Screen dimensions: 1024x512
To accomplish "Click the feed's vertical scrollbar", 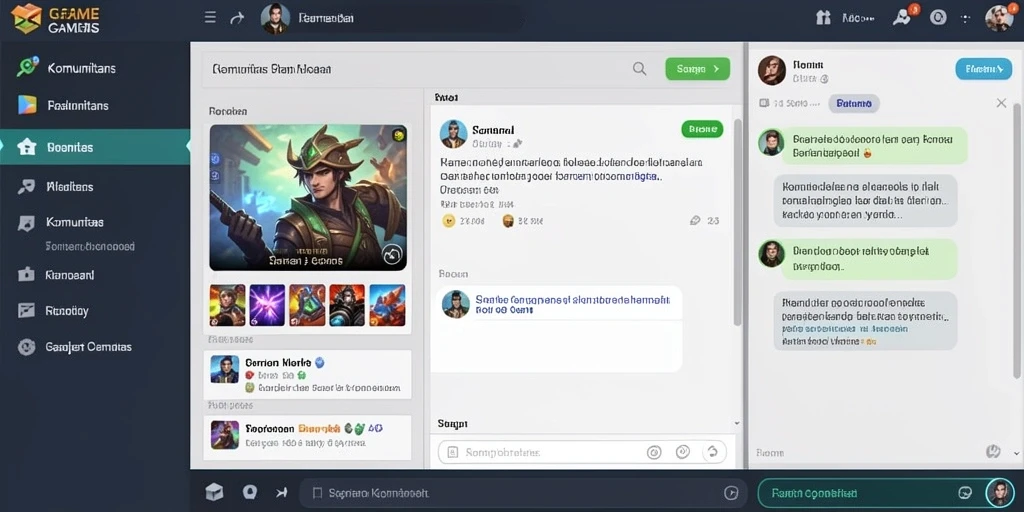I will click(x=737, y=222).
